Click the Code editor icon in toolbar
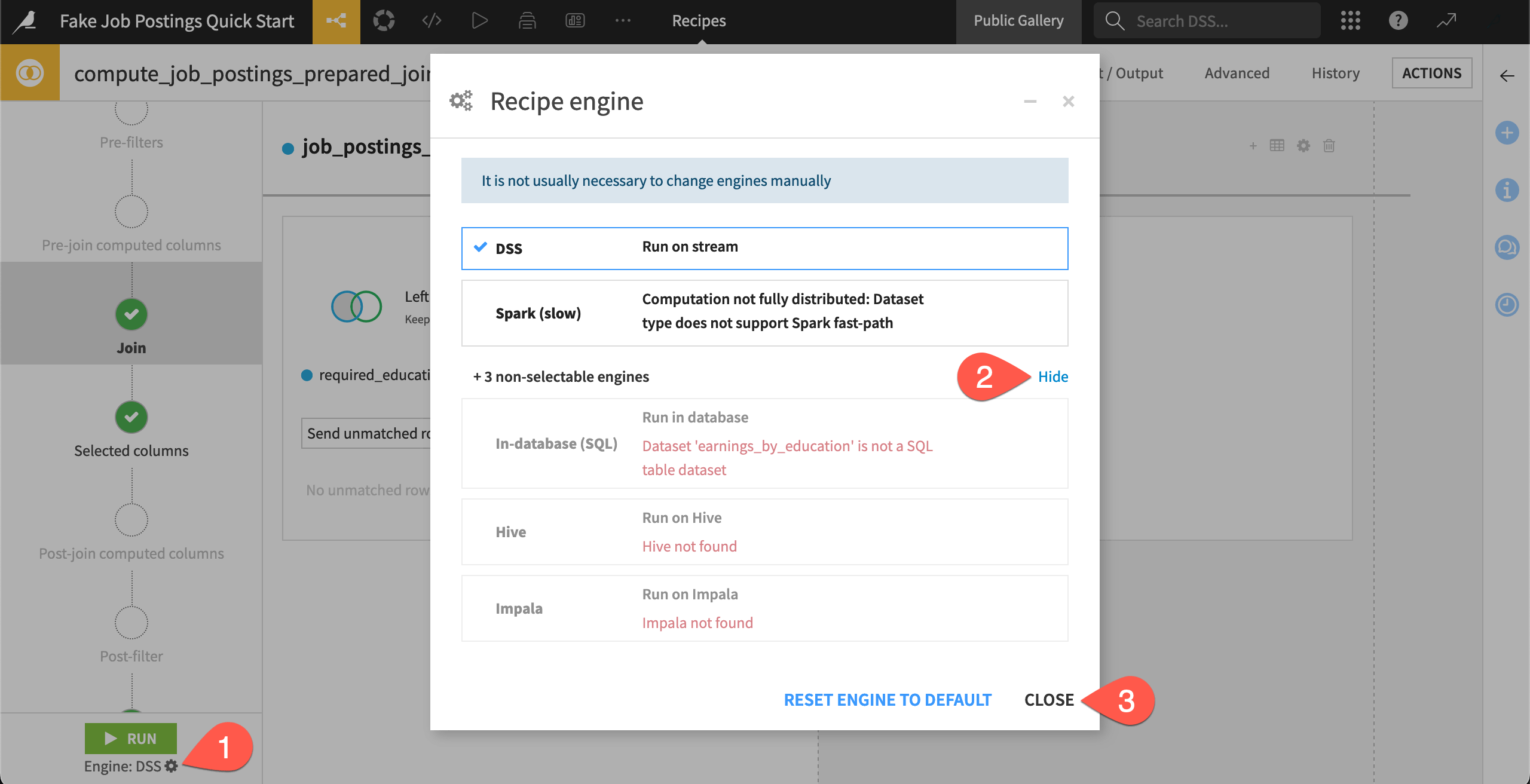1530x784 pixels. point(432,20)
